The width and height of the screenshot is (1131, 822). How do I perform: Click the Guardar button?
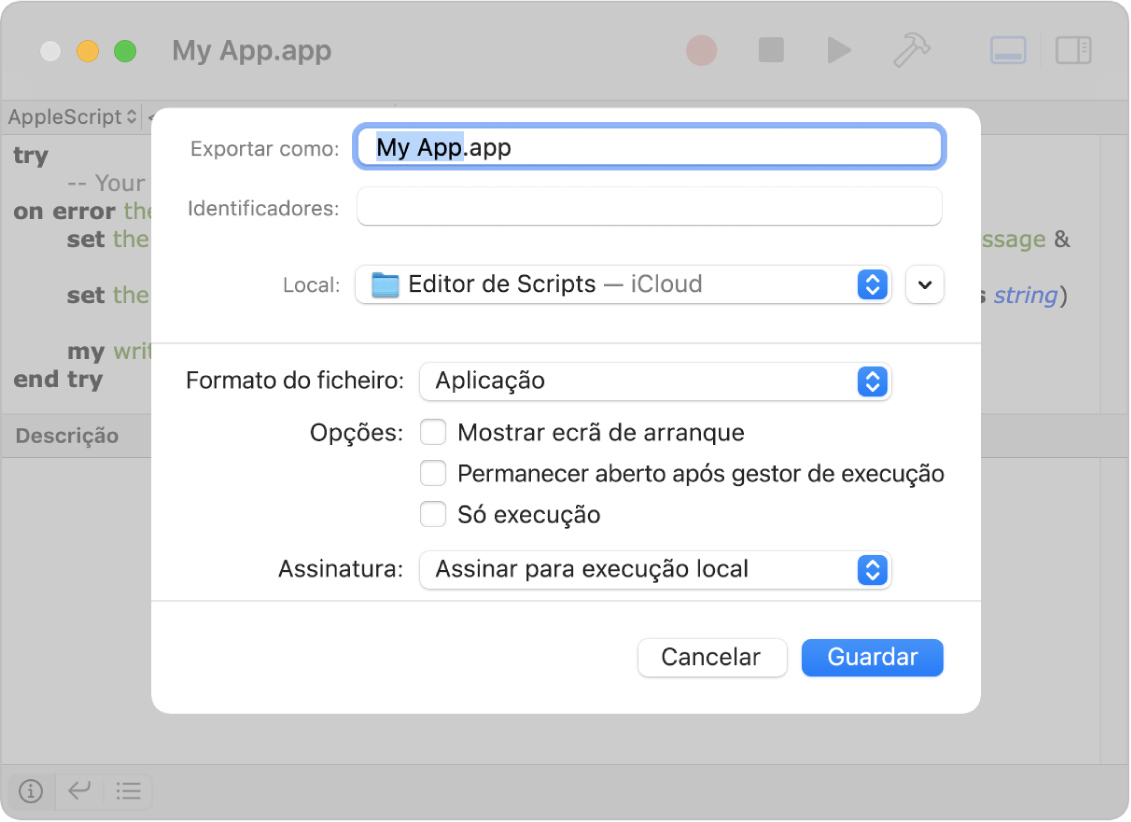[x=872, y=657]
